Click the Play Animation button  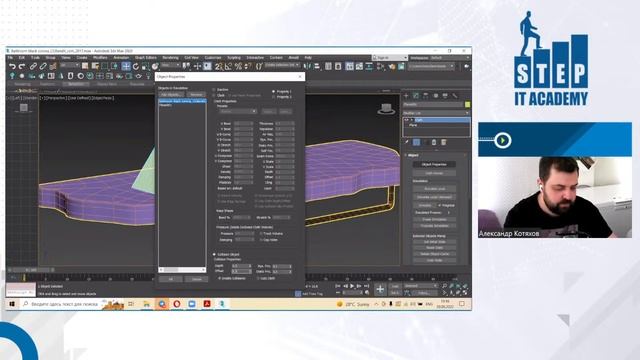pos(352,286)
